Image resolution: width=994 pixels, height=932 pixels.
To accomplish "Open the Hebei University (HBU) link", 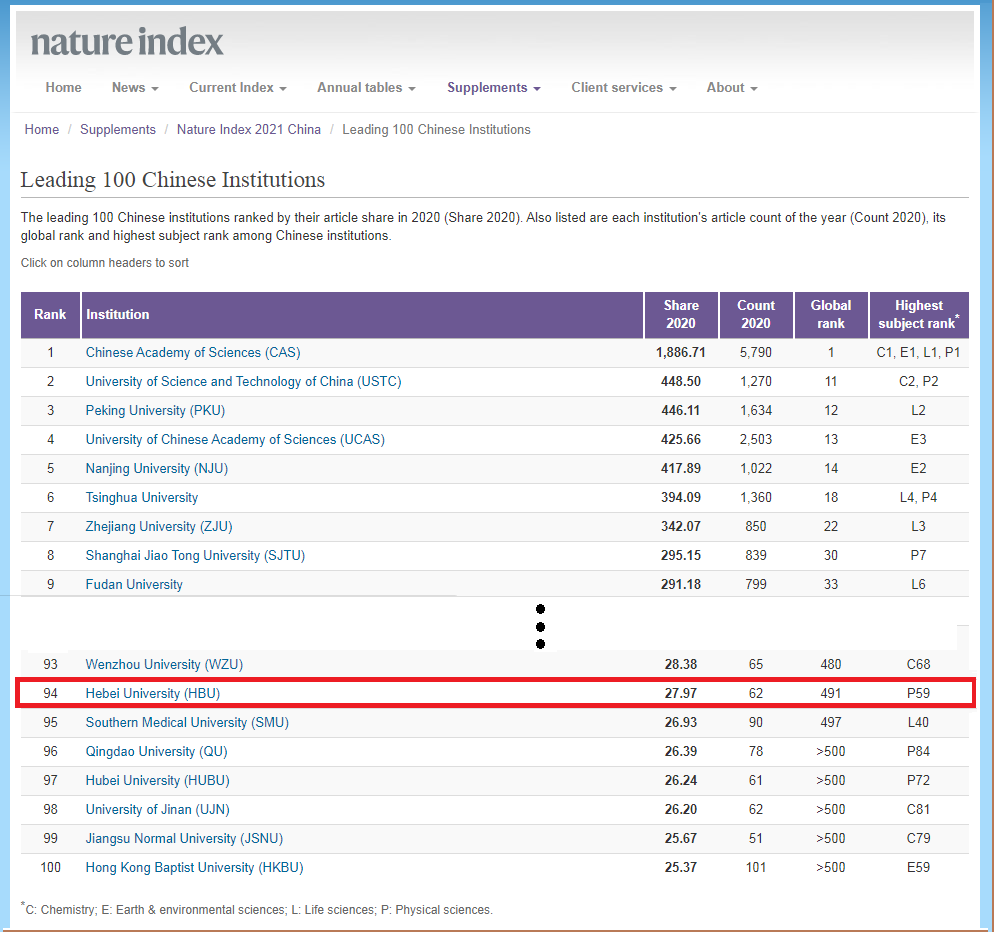I will click(153, 693).
